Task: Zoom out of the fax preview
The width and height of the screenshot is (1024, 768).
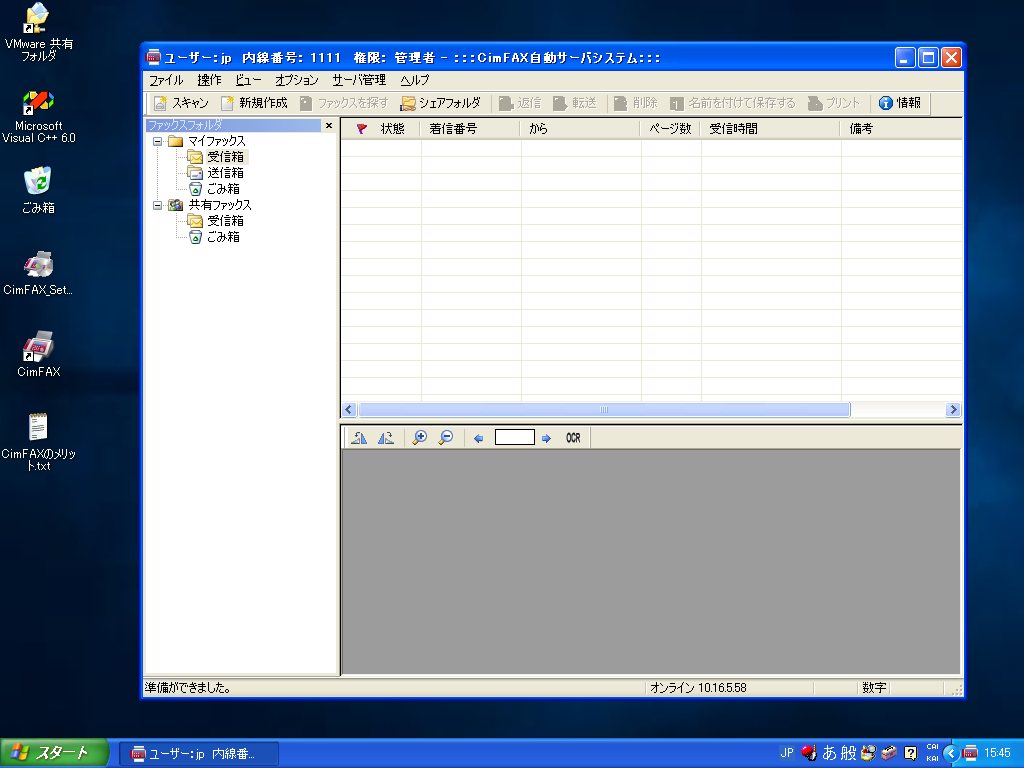Action: pyautogui.click(x=446, y=438)
